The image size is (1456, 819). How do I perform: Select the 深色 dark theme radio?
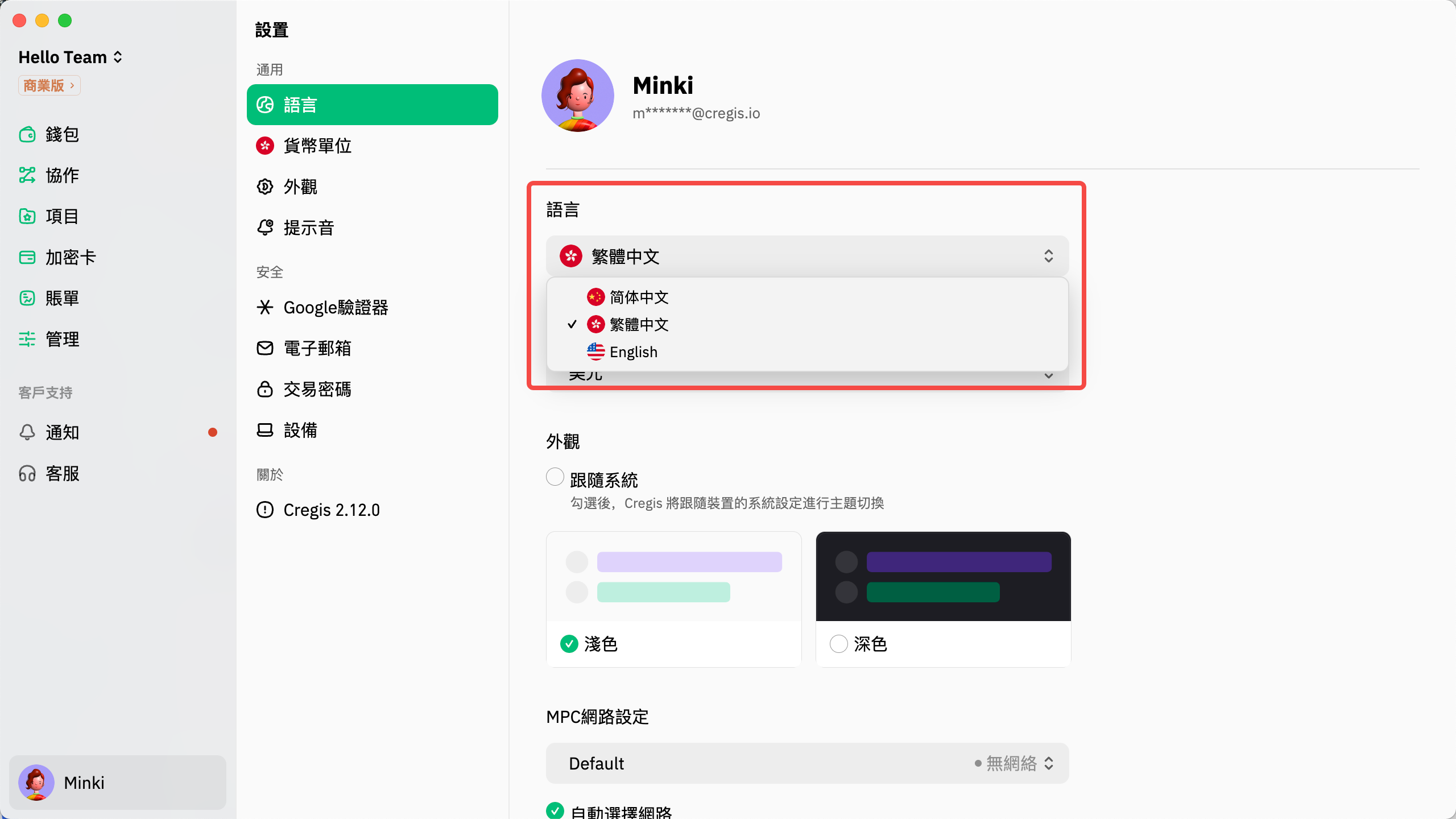[x=839, y=644]
